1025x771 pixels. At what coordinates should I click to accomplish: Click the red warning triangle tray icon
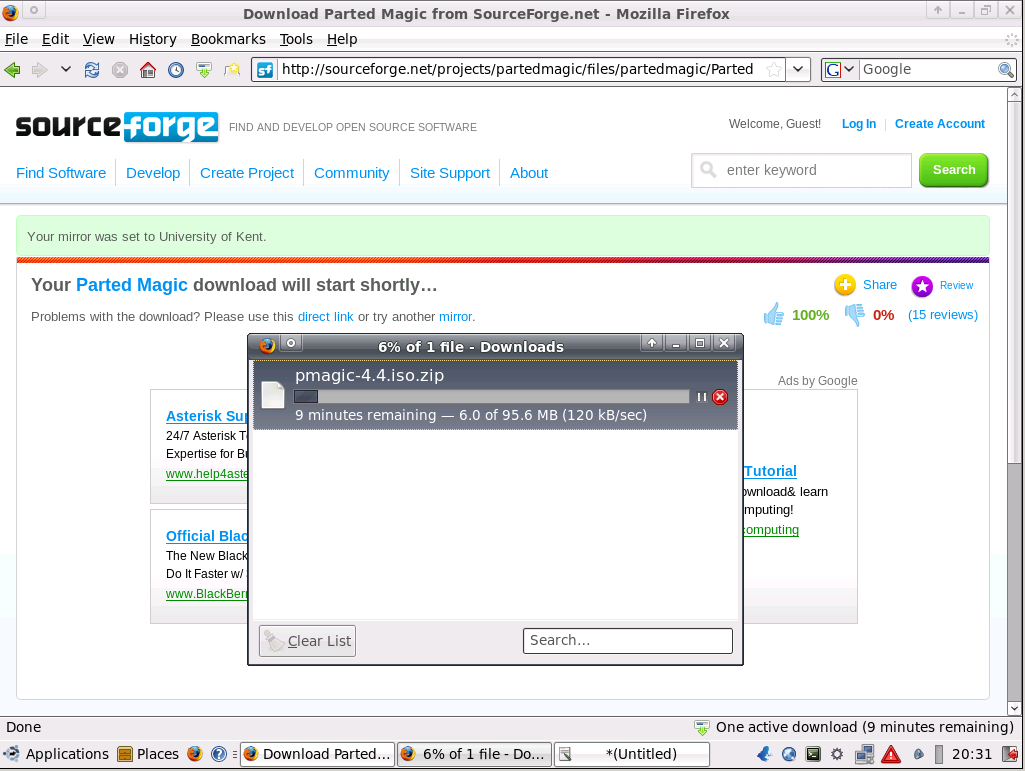pyautogui.click(x=890, y=755)
